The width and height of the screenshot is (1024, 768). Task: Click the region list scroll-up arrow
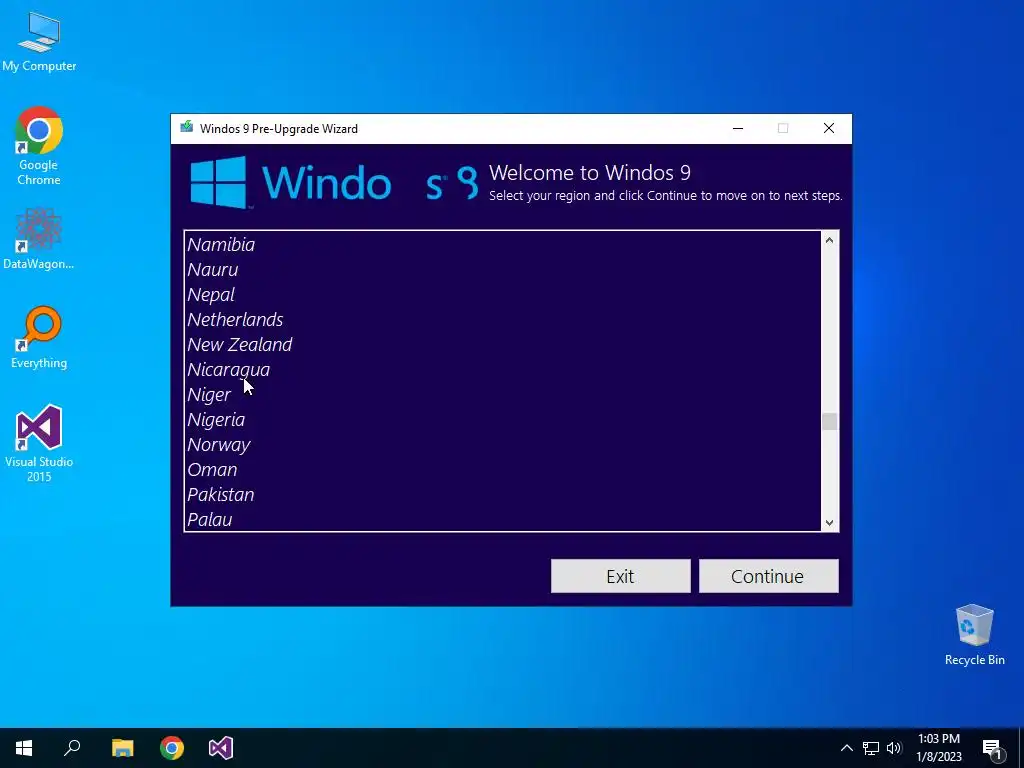(829, 240)
